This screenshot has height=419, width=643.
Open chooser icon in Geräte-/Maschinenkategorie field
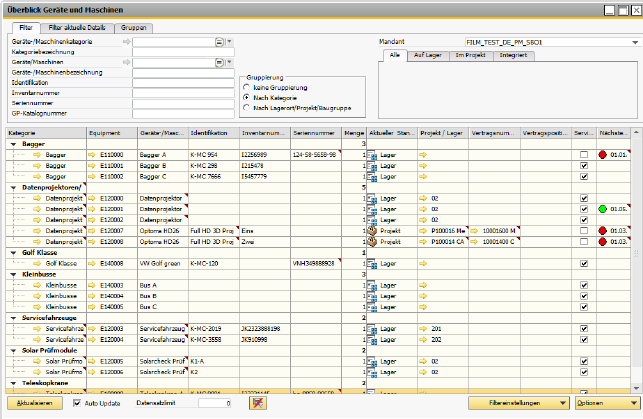click(219, 42)
